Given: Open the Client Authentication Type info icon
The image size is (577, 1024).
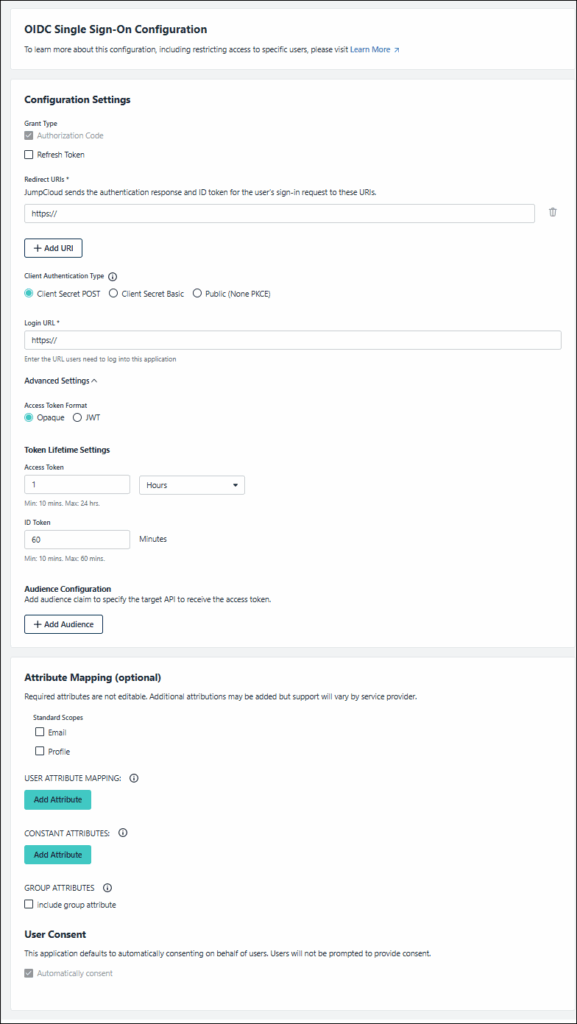Looking at the screenshot, I should 112,276.
